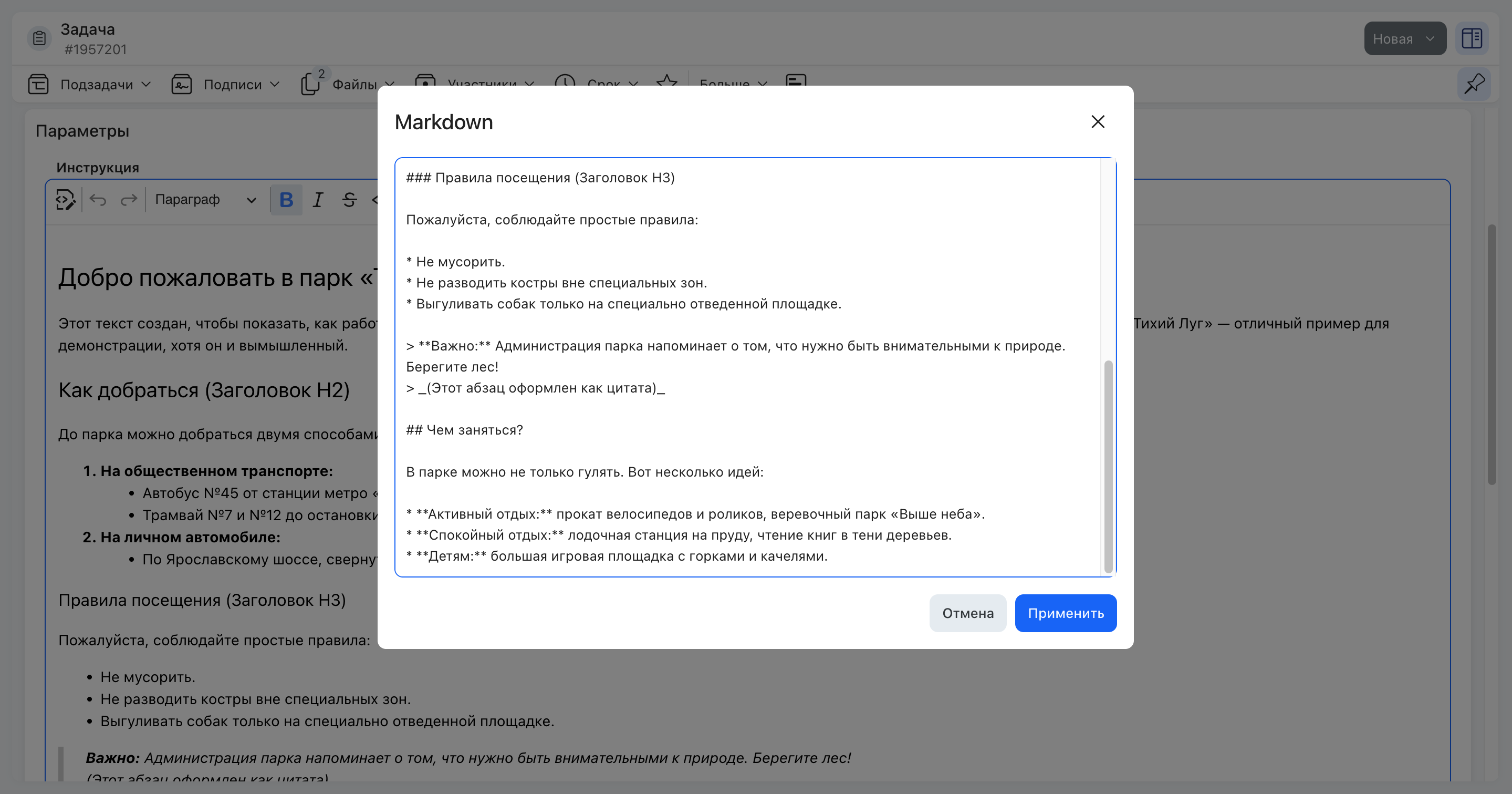Click the Markdown dialog title
This screenshot has width=1512, height=794.
[444, 121]
